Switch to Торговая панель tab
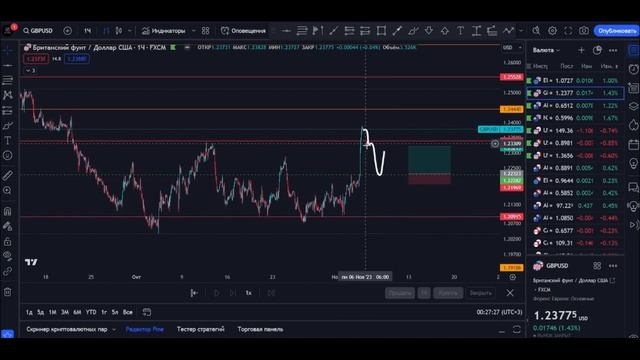 point(260,329)
